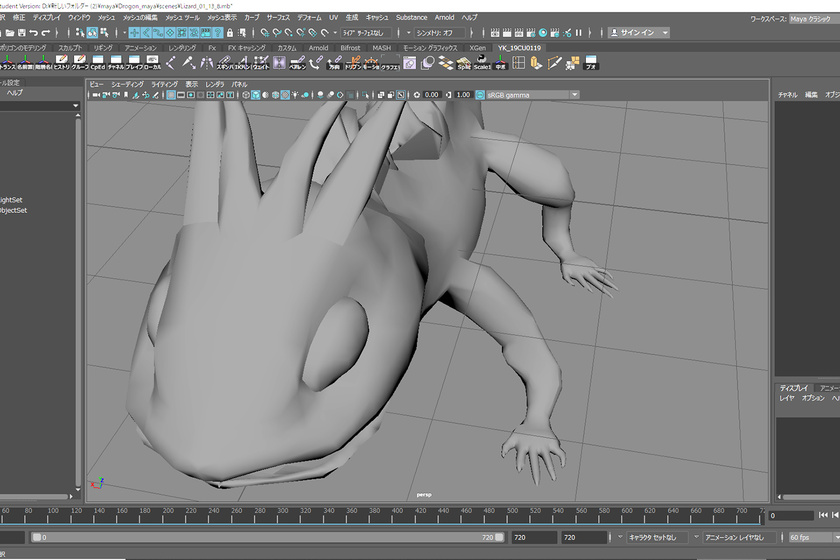Image resolution: width=840 pixels, height=560 pixels.
Task: Click the チャネル button in channel box
Action: click(x=787, y=95)
